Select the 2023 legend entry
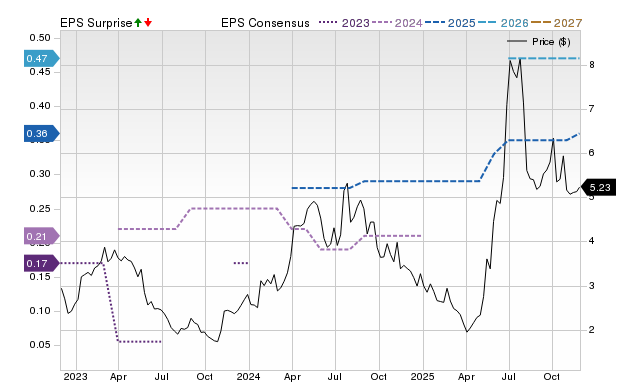The image size is (640, 382). 344,23
